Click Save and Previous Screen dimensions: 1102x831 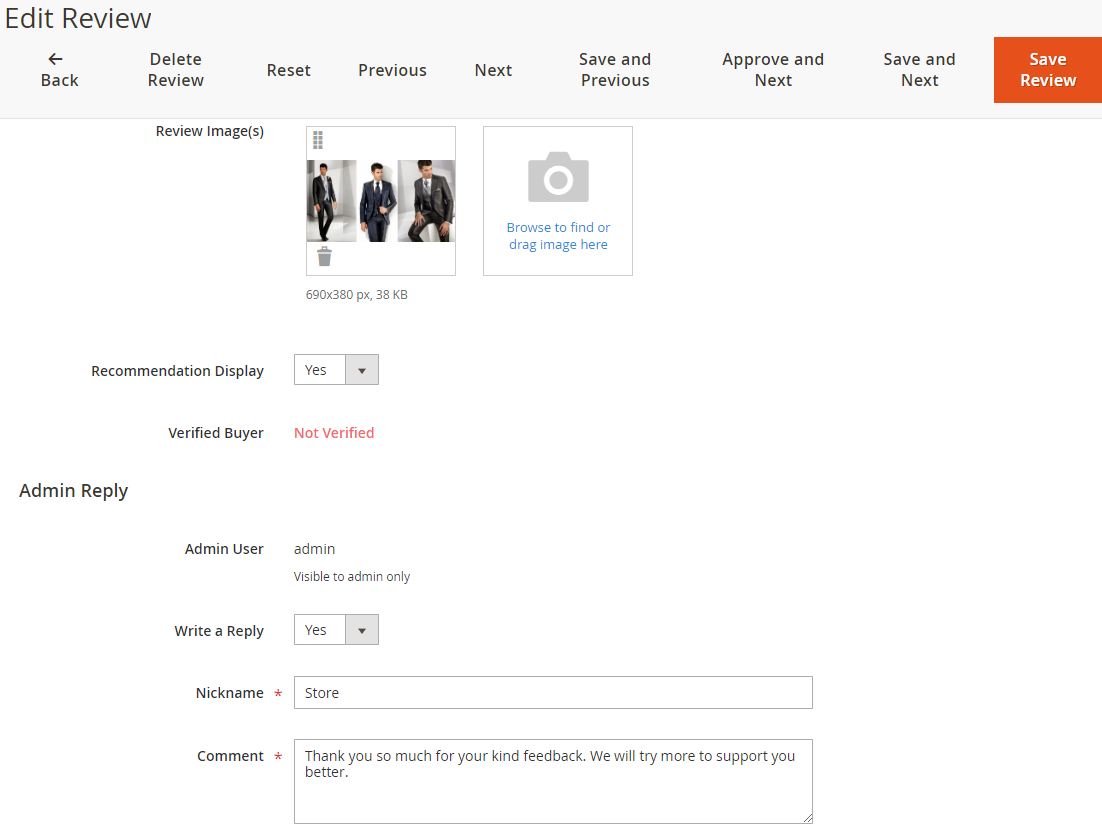tap(615, 70)
